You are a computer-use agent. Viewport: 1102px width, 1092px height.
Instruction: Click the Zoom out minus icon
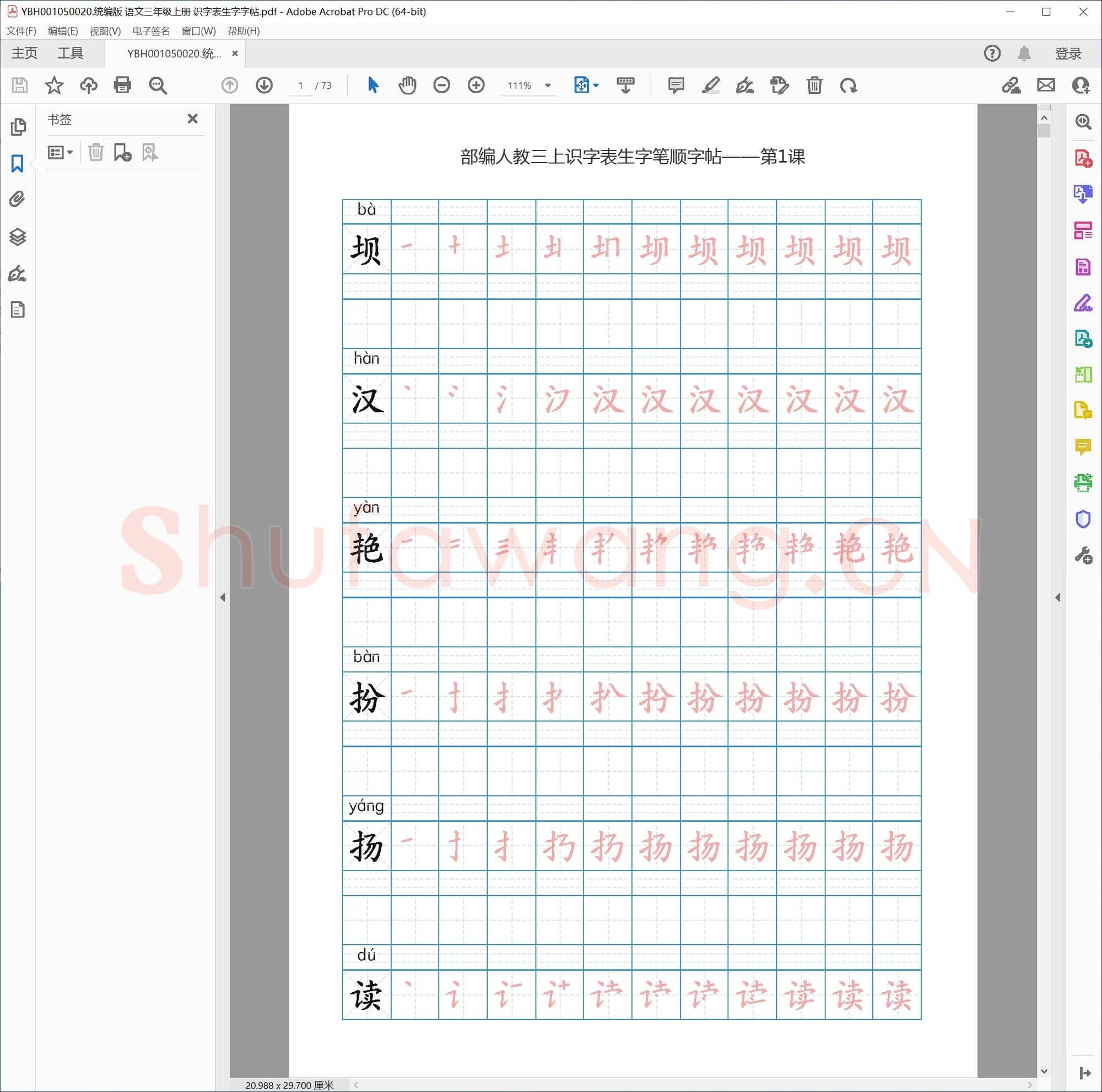pos(441,85)
